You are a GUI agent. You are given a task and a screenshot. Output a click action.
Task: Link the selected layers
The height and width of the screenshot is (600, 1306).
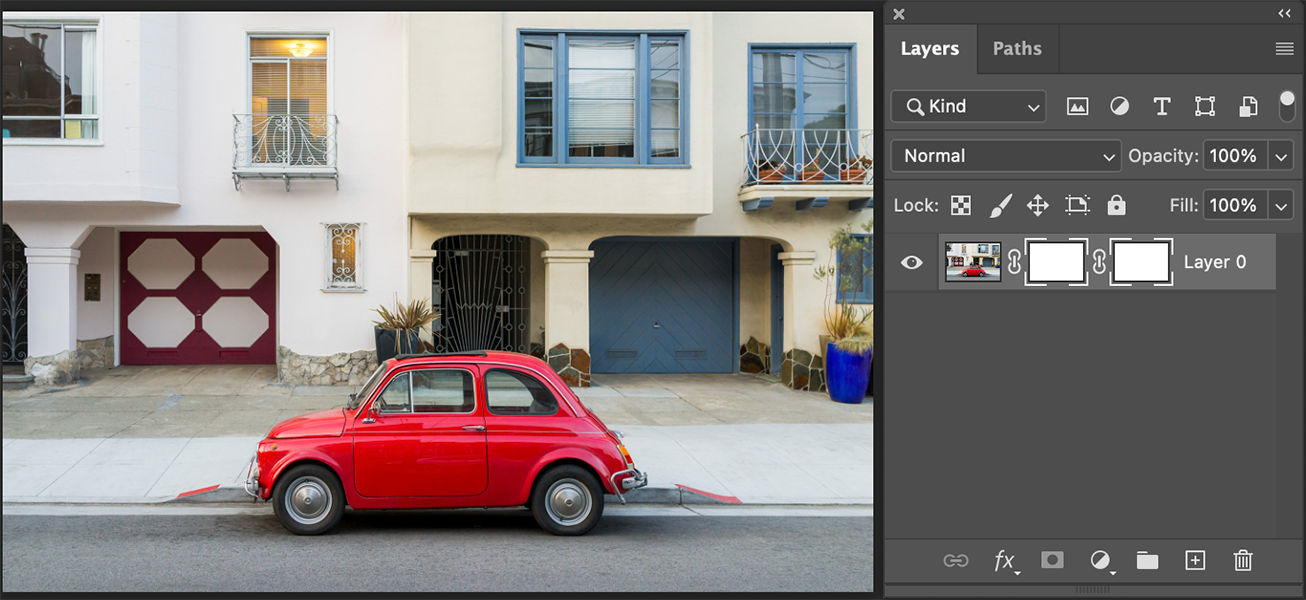(957, 561)
